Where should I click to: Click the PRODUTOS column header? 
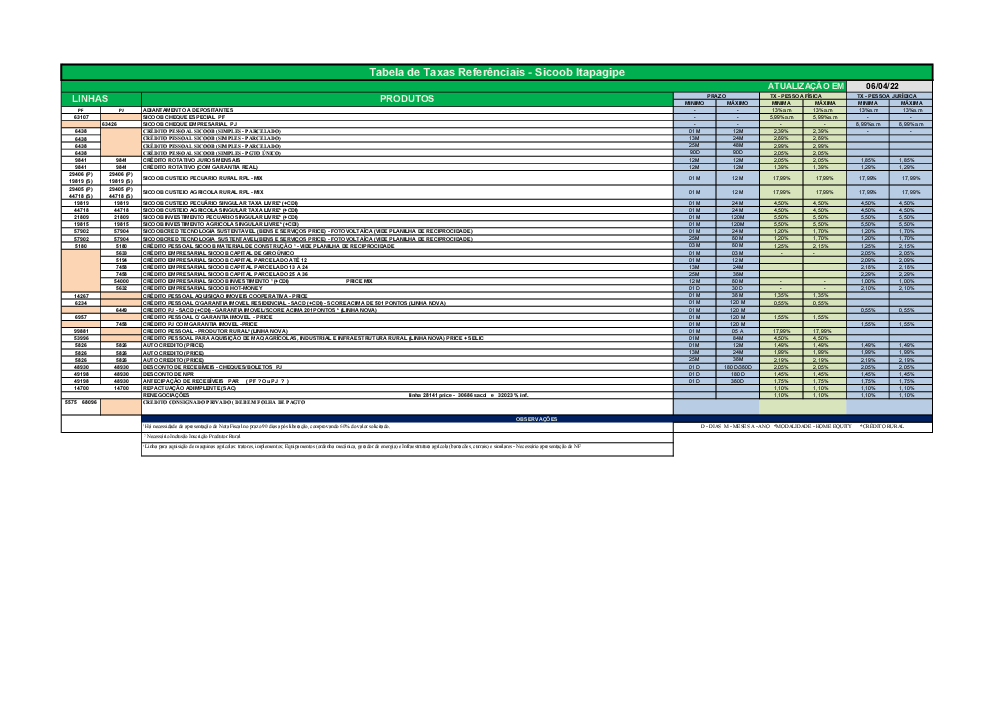pos(407,99)
